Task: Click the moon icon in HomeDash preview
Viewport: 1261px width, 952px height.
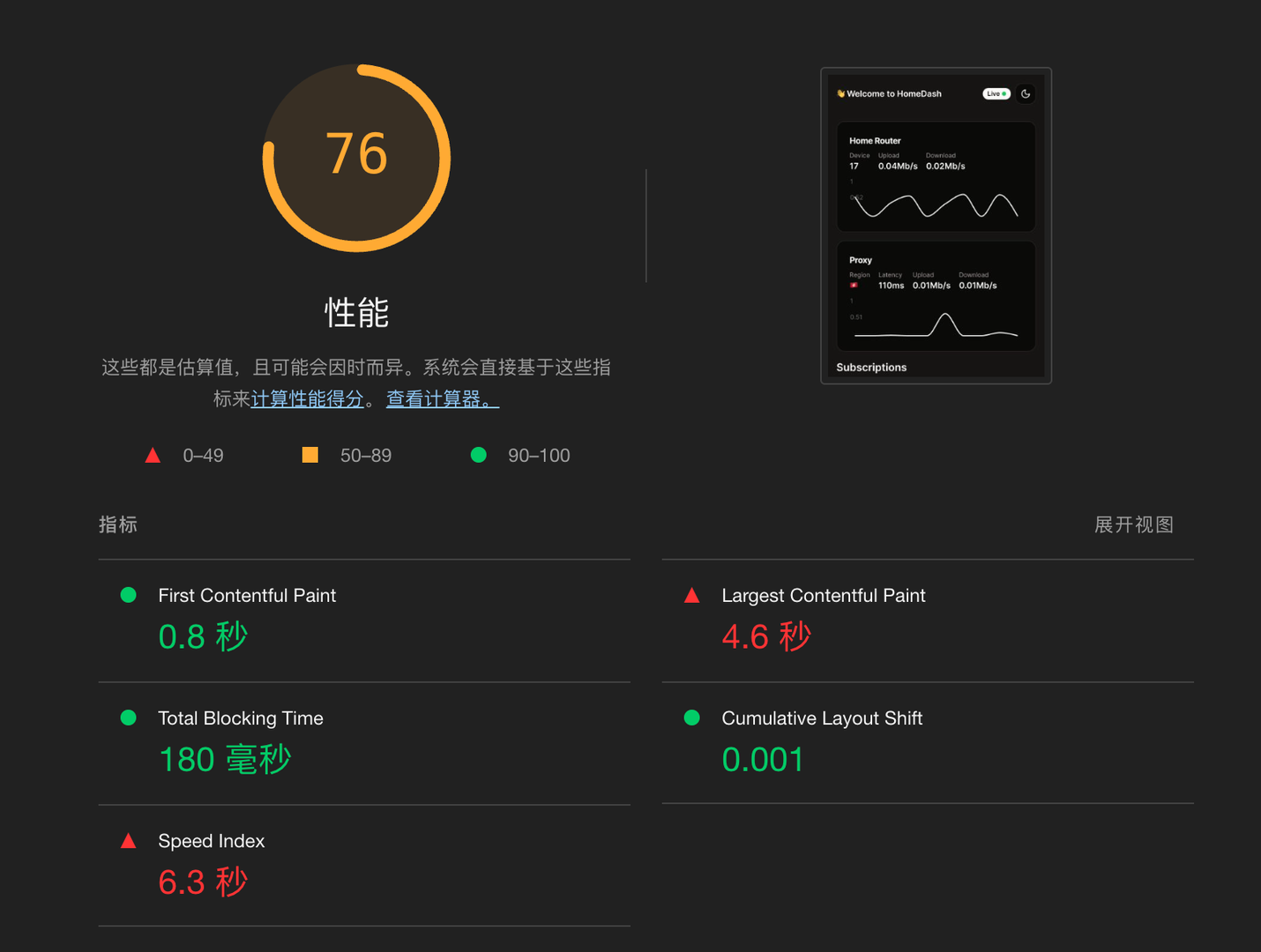Action: [x=1026, y=93]
